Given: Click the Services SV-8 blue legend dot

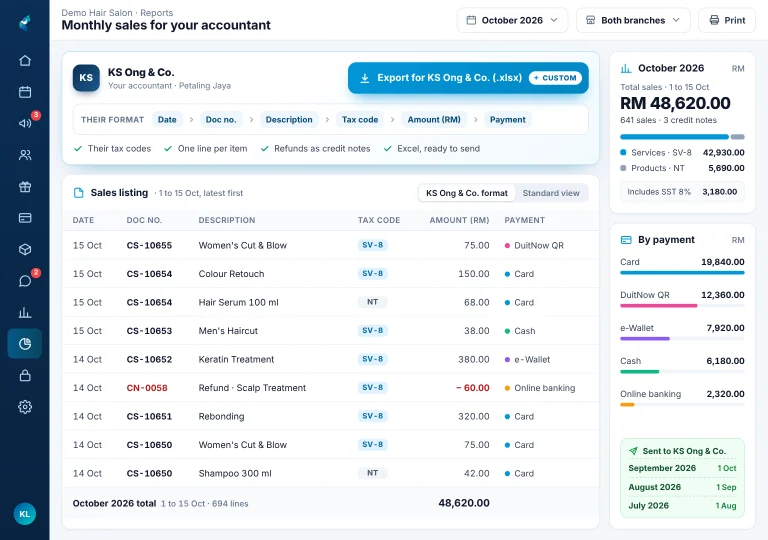Looking at the screenshot, I should [x=623, y=152].
